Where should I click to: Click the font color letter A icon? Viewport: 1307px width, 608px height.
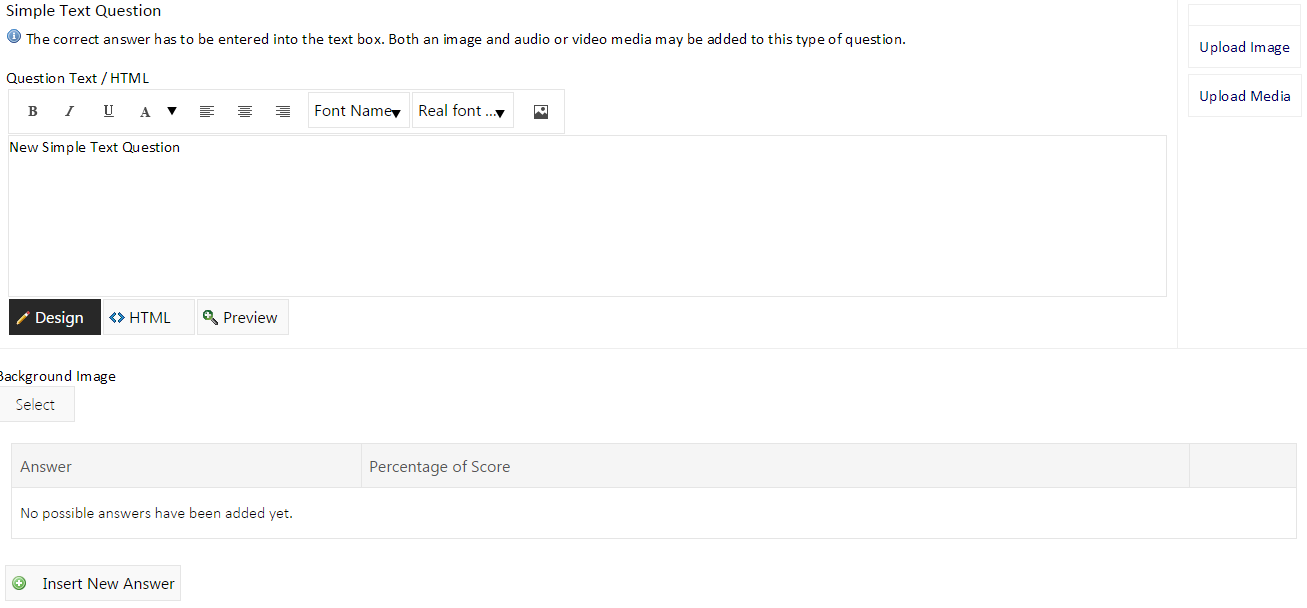point(145,112)
